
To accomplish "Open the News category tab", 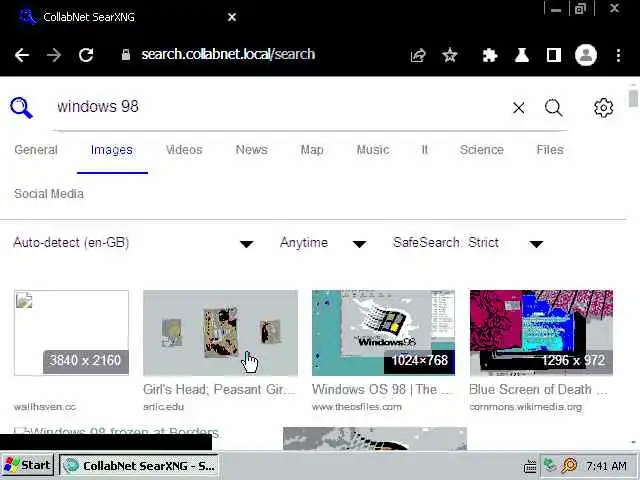I will pyautogui.click(x=251, y=150).
